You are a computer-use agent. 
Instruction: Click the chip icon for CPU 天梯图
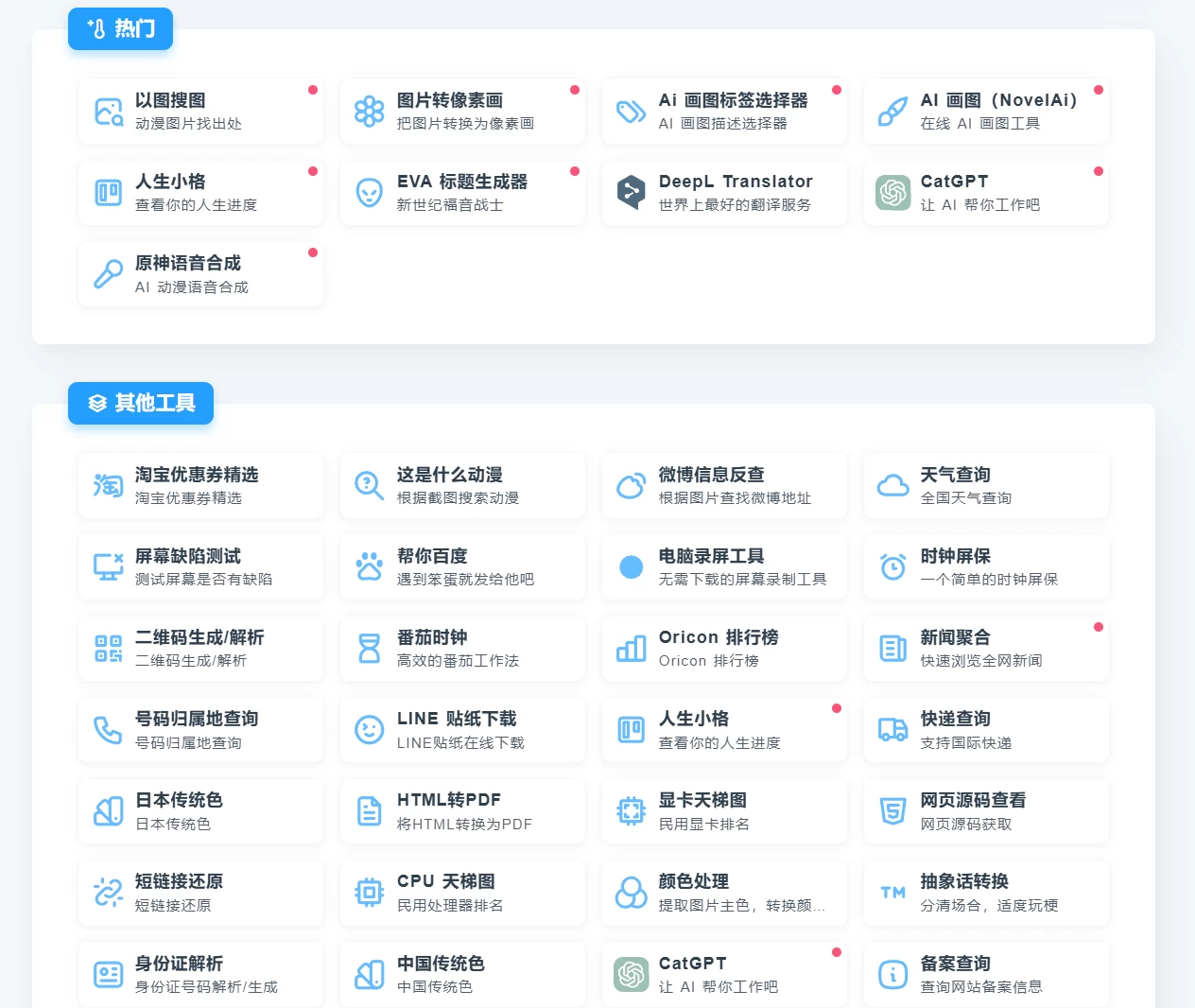point(369,893)
